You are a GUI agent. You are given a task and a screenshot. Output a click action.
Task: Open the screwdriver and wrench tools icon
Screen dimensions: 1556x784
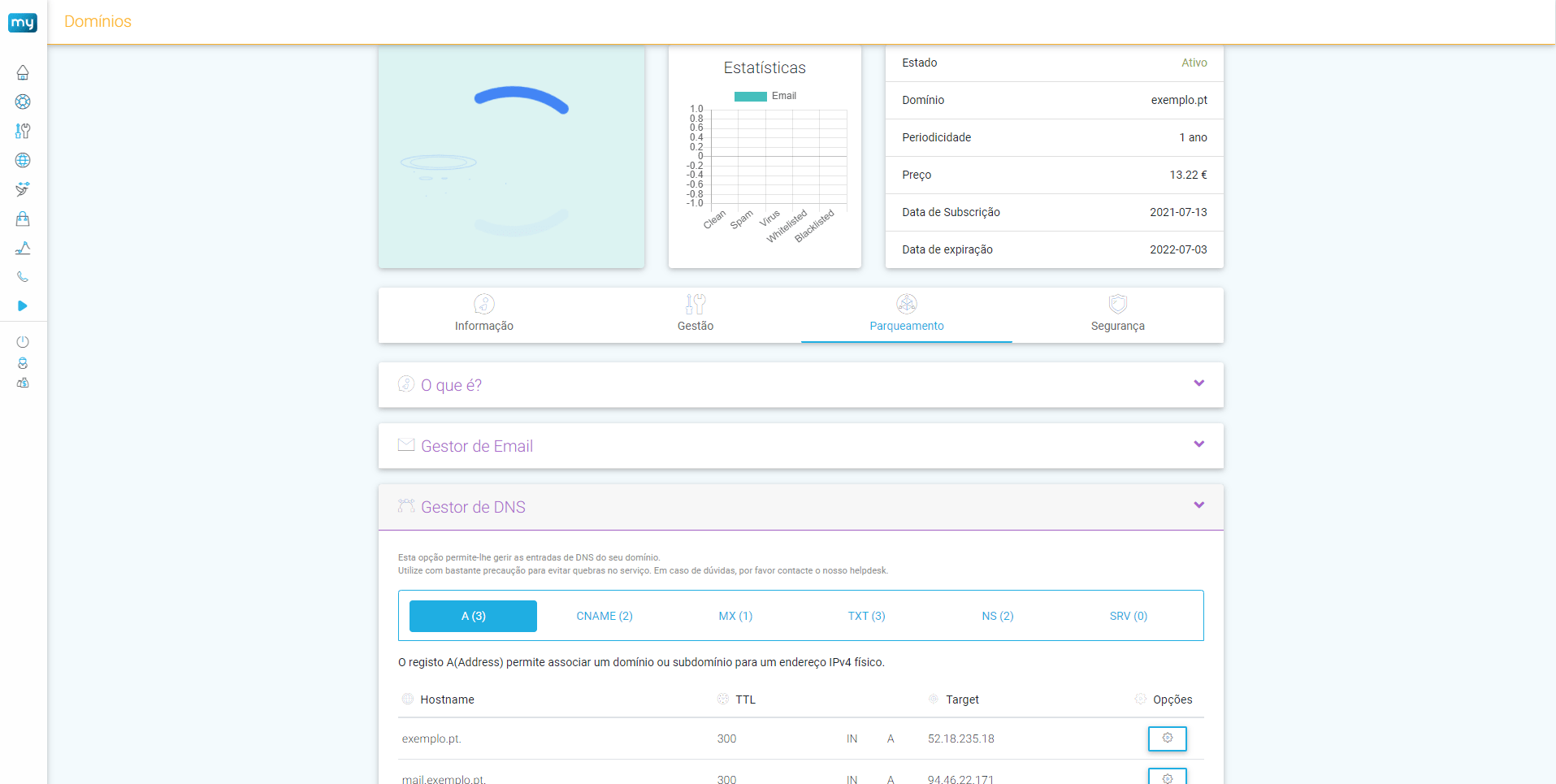(x=23, y=132)
